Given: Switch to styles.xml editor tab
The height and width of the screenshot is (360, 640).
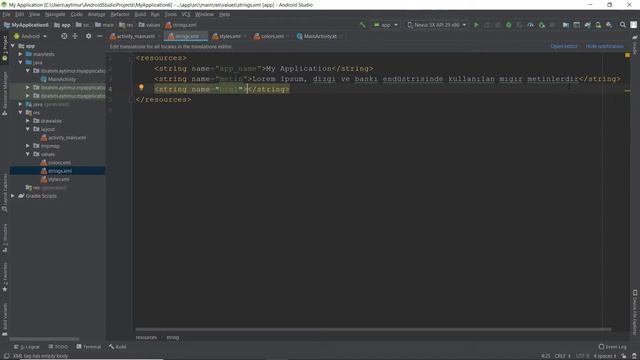Looking at the screenshot, I should [229, 36].
